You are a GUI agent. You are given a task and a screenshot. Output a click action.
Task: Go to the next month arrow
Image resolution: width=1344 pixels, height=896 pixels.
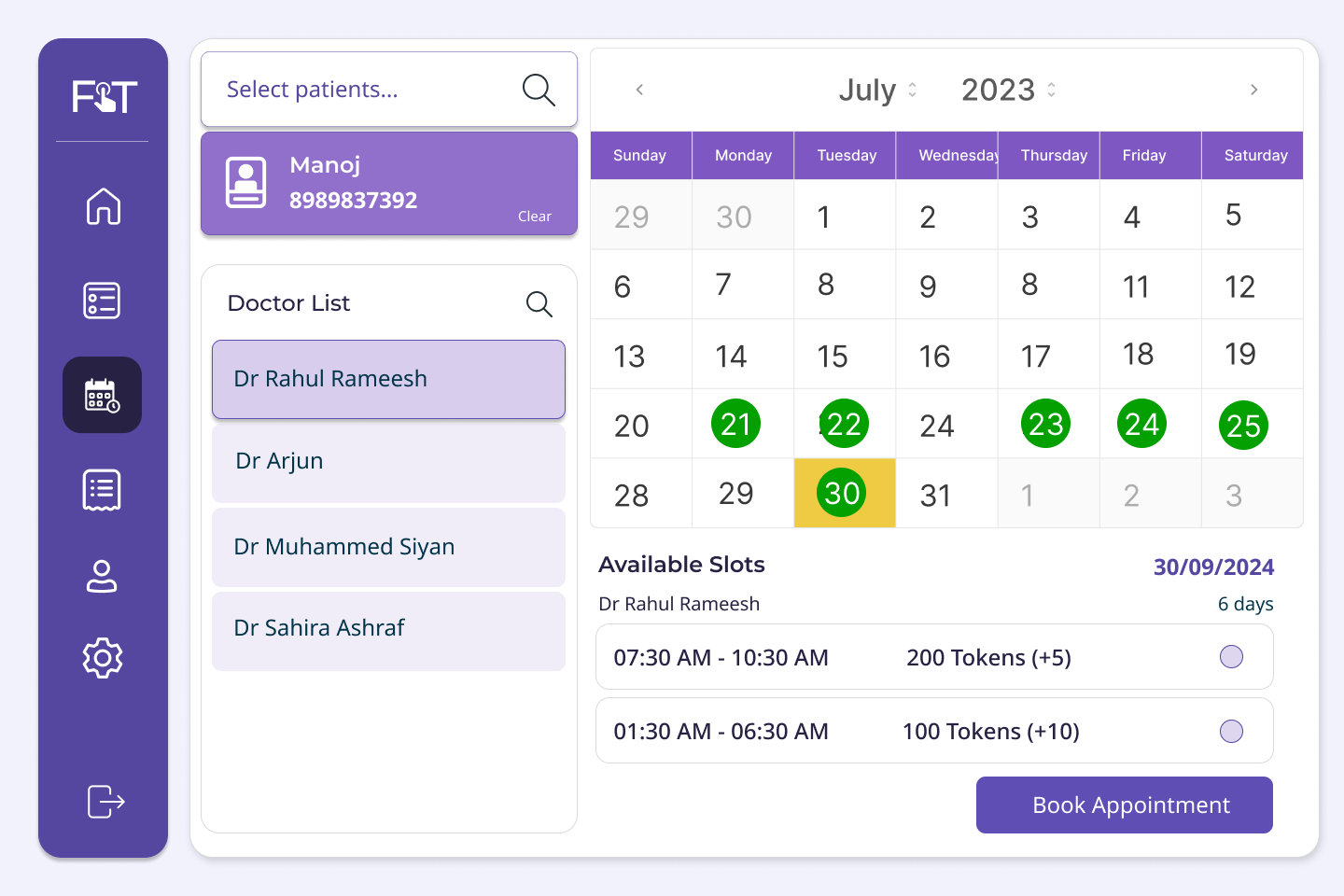click(1253, 90)
